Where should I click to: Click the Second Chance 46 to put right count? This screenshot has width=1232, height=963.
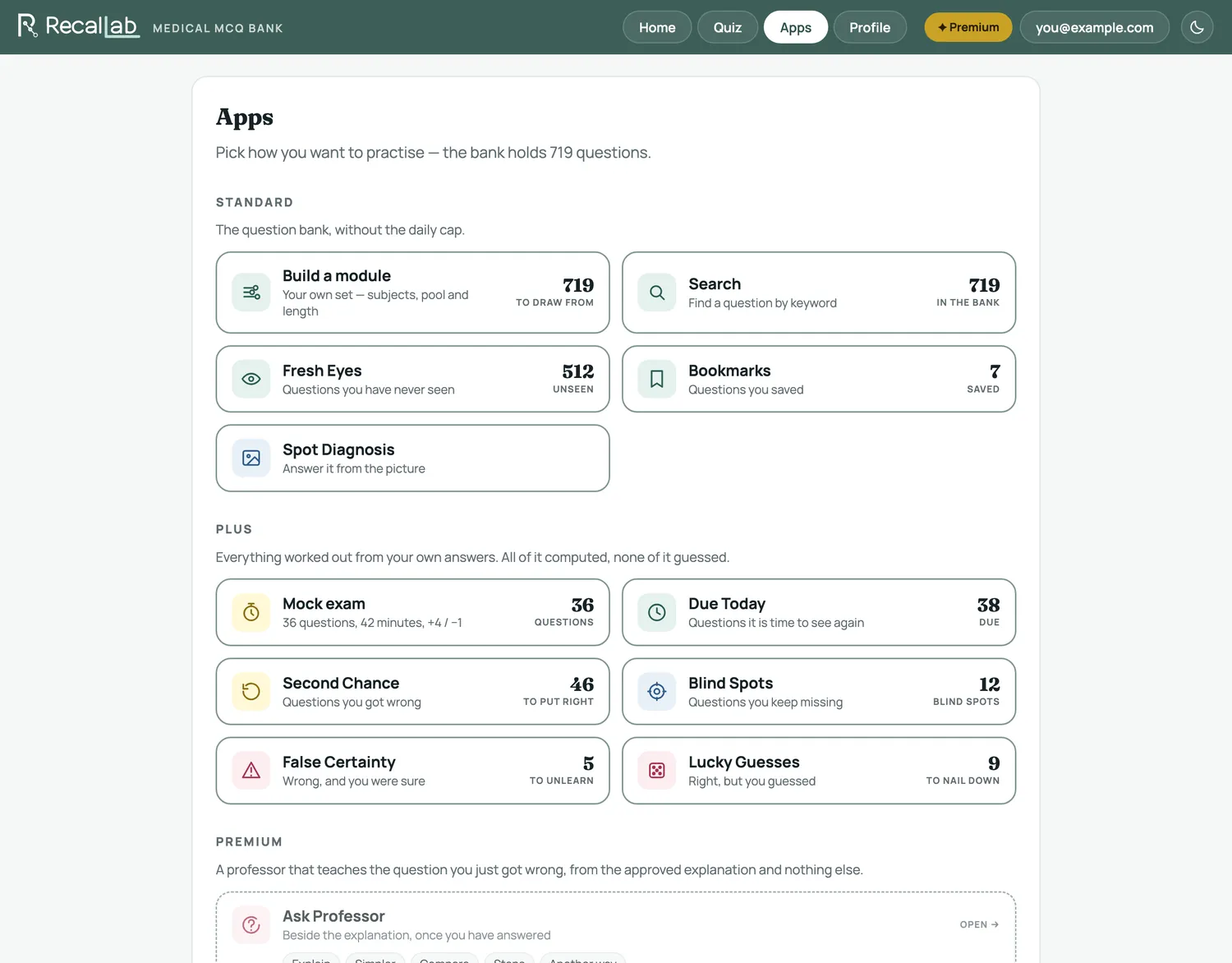(x=559, y=691)
